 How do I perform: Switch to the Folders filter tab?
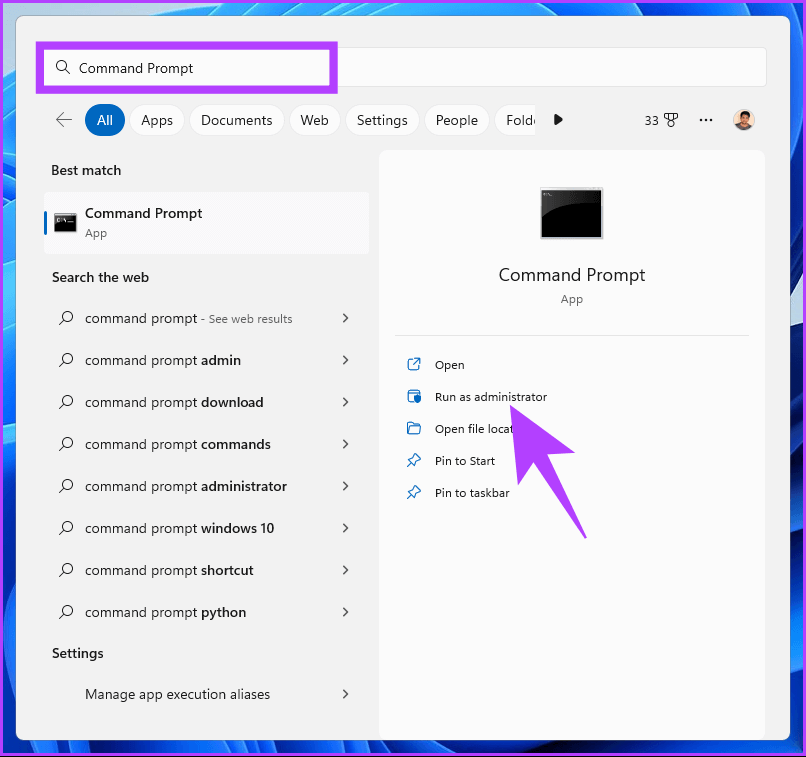(516, 120)
